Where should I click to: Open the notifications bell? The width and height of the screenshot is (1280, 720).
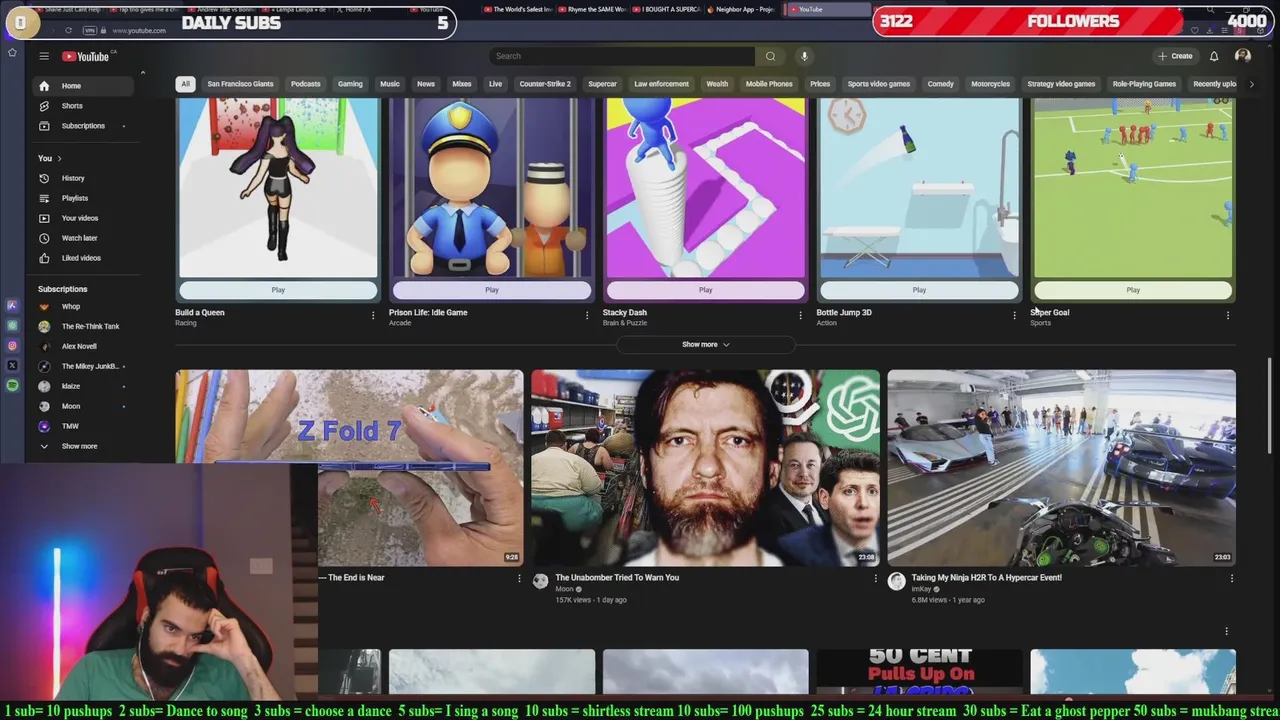(1214, 56)
